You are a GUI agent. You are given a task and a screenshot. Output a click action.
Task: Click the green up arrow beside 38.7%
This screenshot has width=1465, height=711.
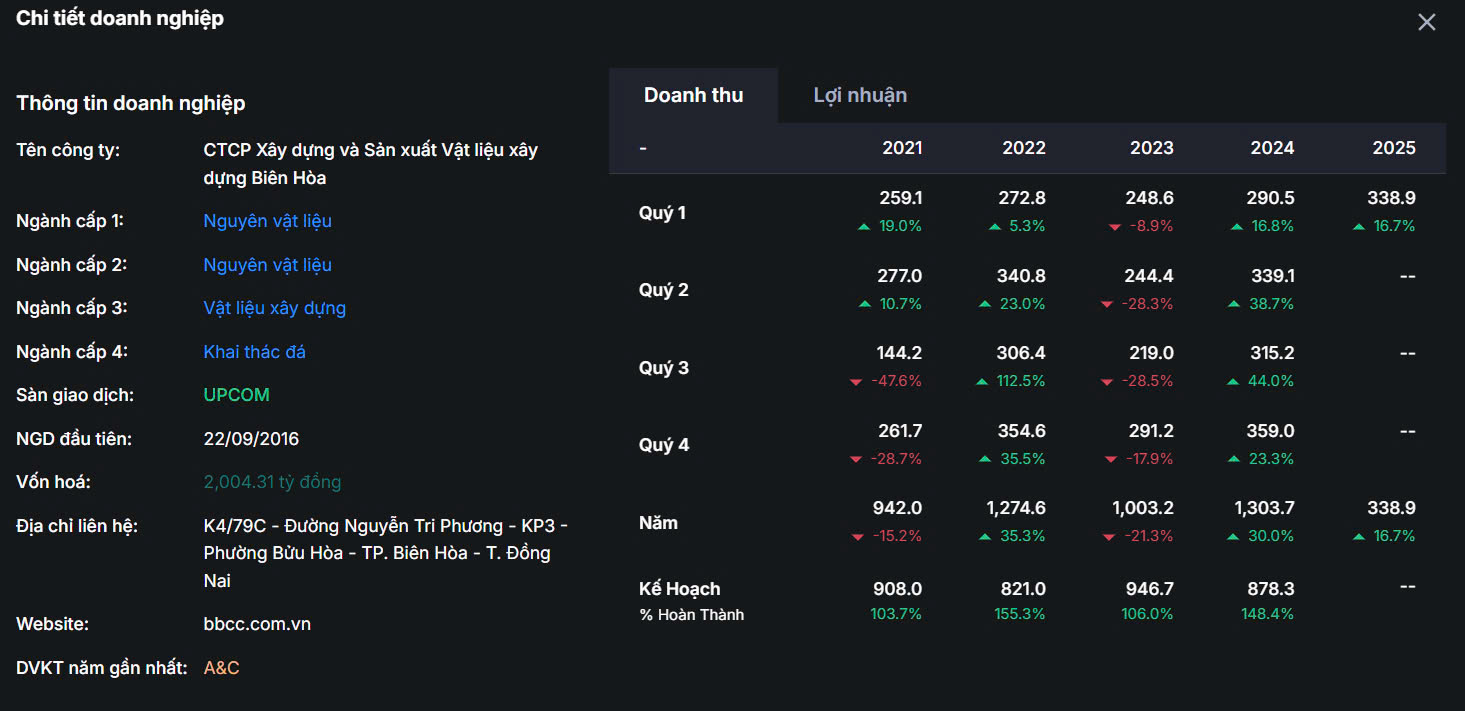pyautogui.click(x=1234, y=304)
